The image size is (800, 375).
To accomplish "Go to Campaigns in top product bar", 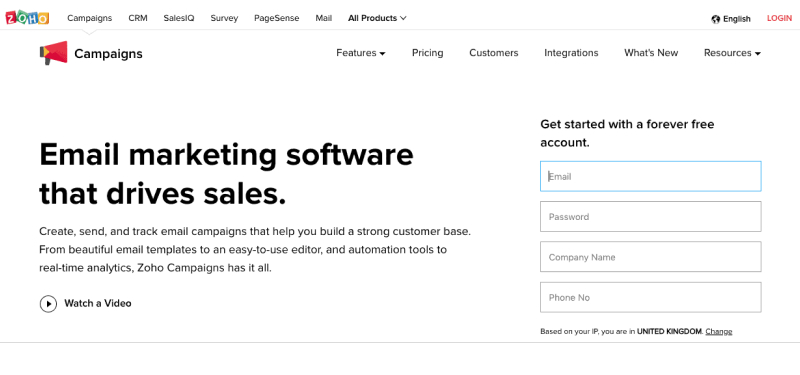I will click(89, 18).
